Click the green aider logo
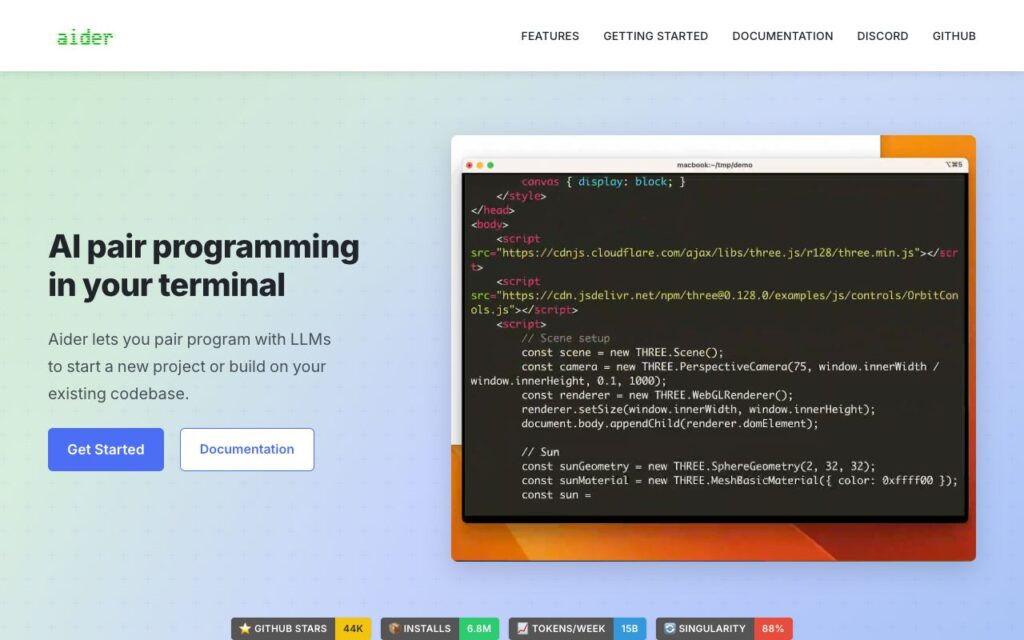Image resolution: width=1024 pixels, height=640 pixels. [85, 38]
